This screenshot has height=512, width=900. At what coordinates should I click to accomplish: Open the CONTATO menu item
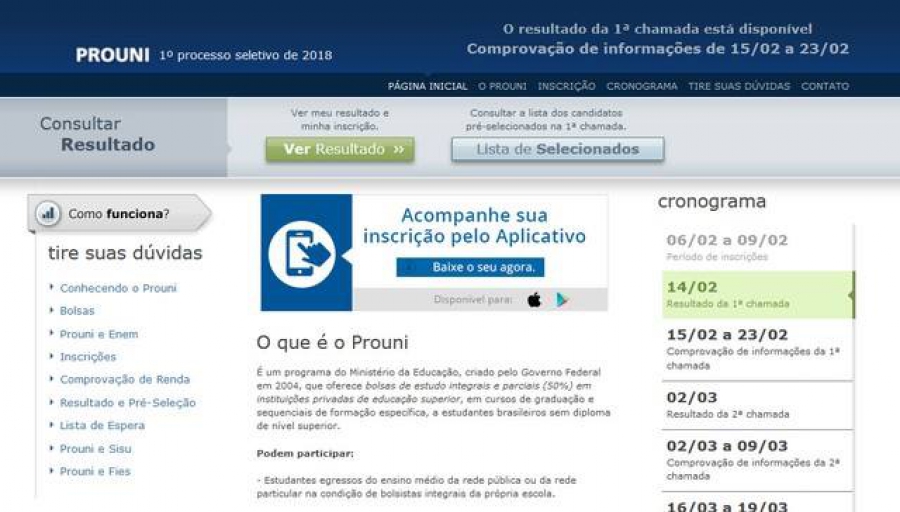coord(825,86)
